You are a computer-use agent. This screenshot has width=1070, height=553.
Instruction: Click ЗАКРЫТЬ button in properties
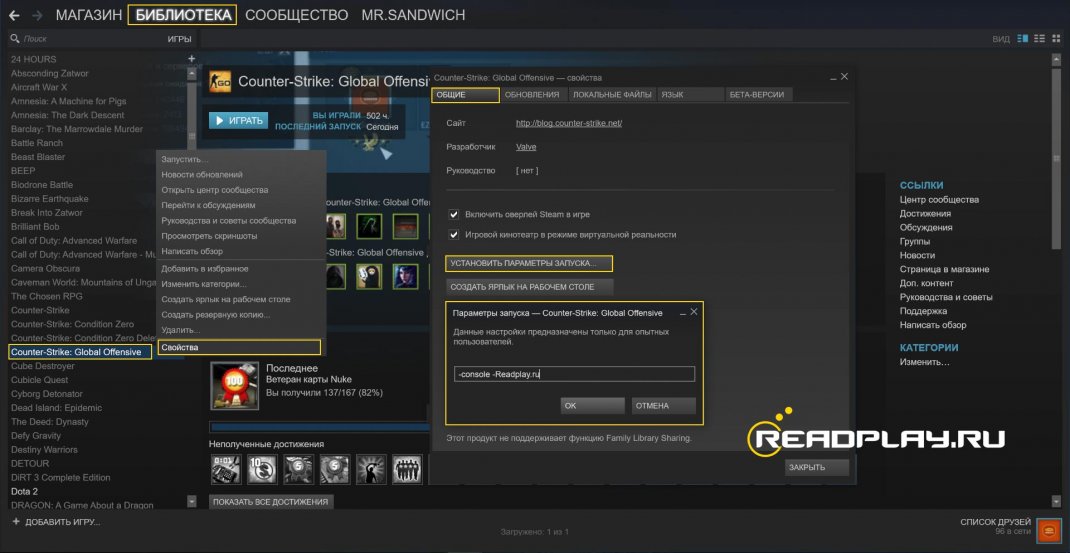point(817,468)
